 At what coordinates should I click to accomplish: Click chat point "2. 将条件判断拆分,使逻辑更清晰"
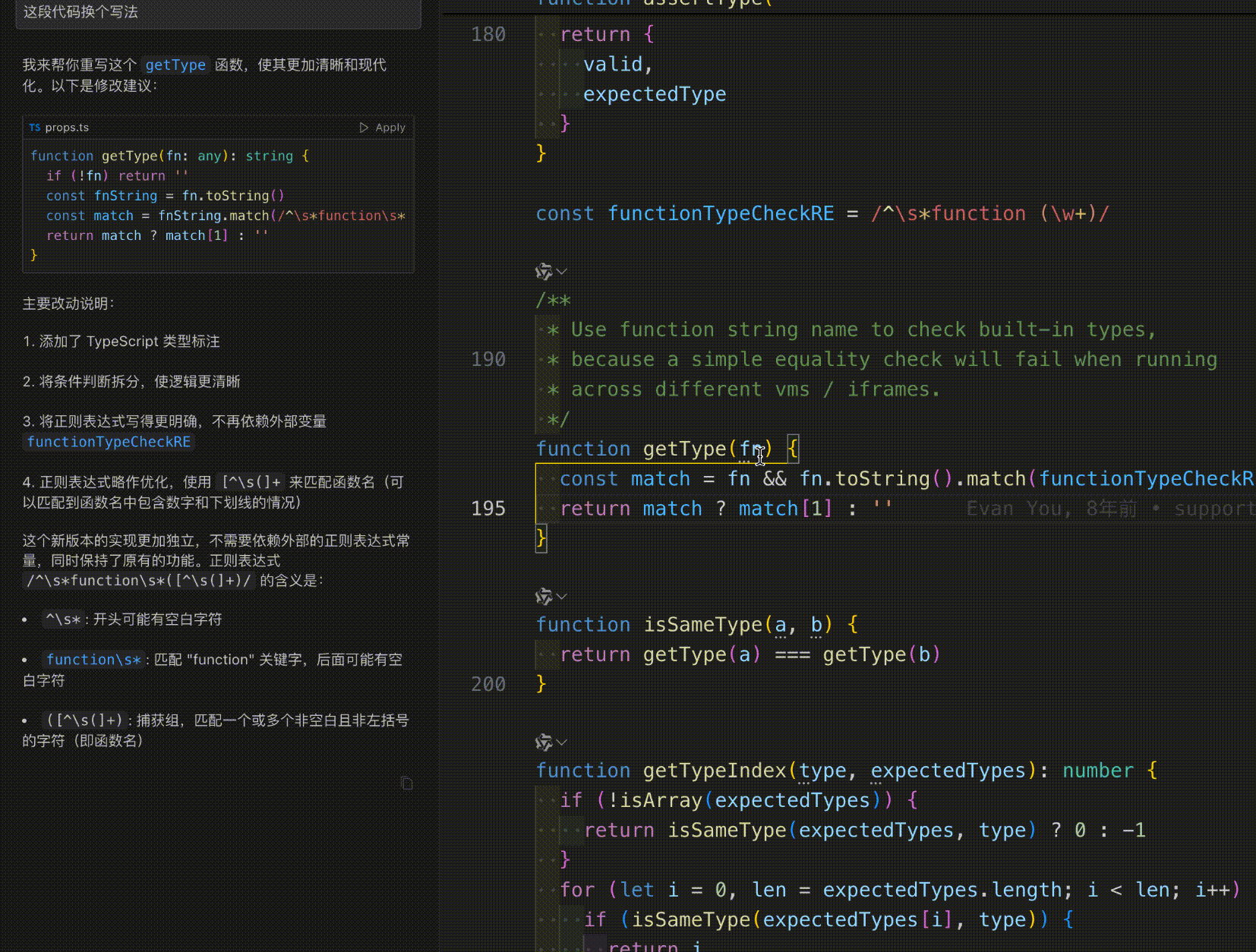pos(131,381)
